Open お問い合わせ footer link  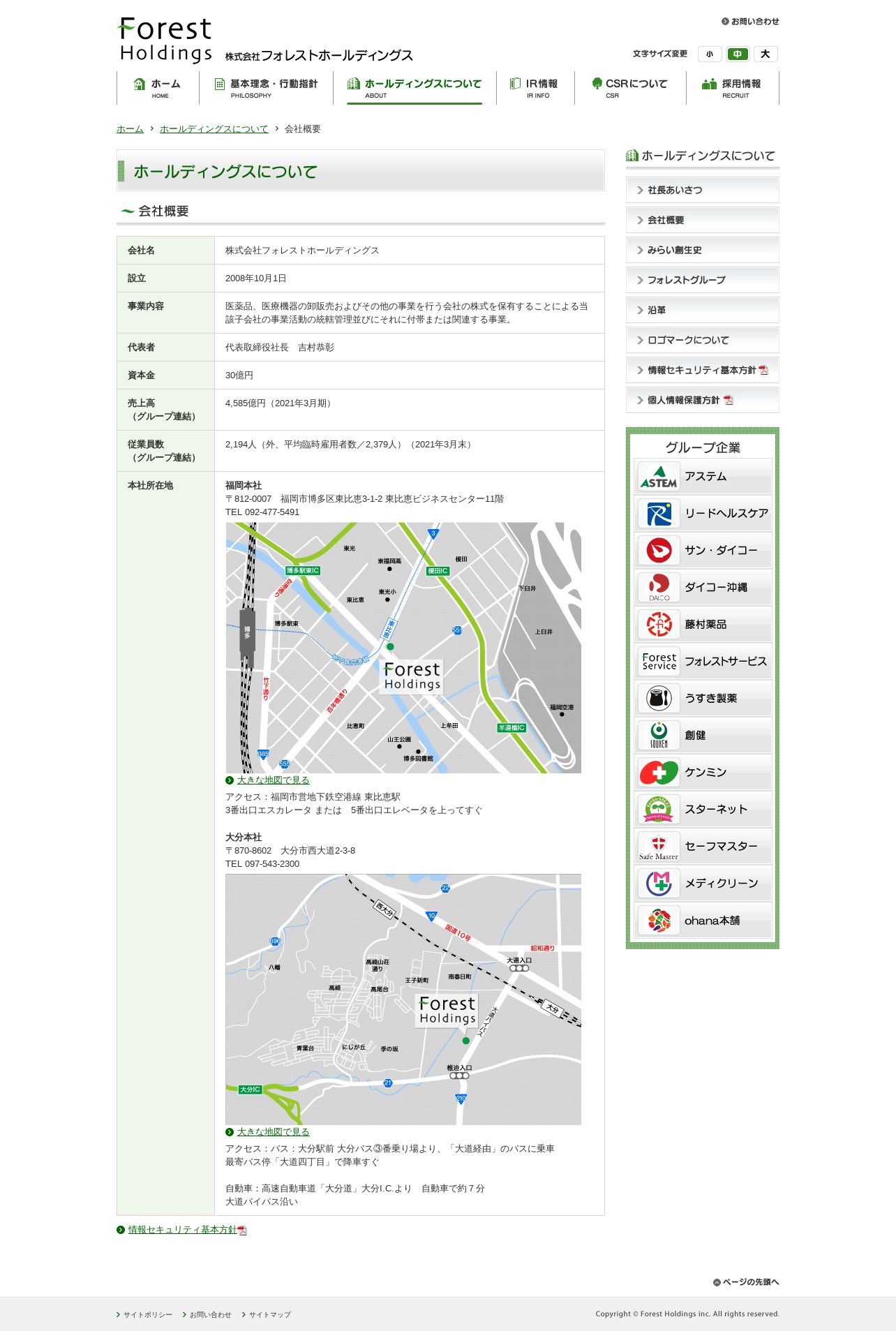(x=210, y=1315)
